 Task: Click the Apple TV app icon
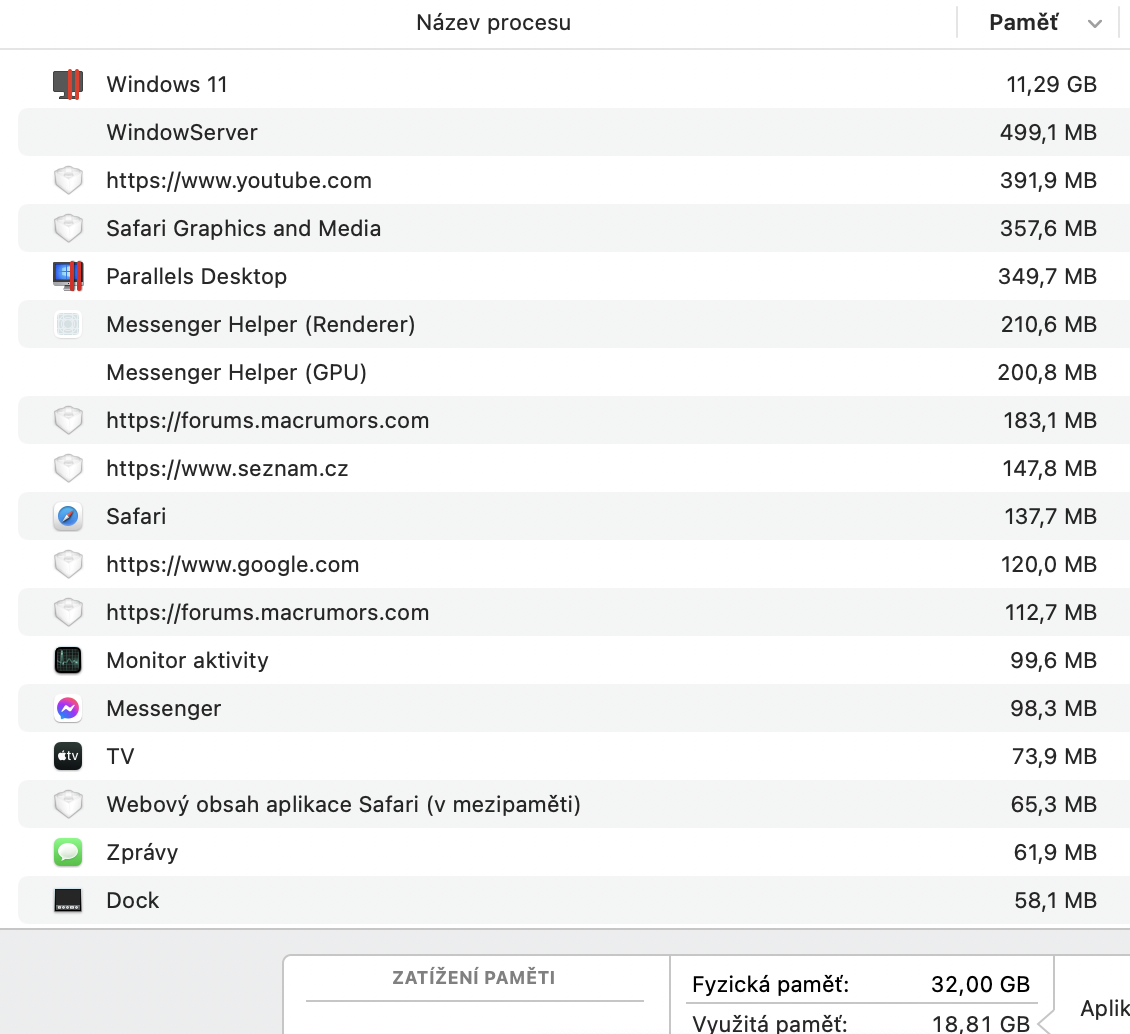[x=68, y=756]
